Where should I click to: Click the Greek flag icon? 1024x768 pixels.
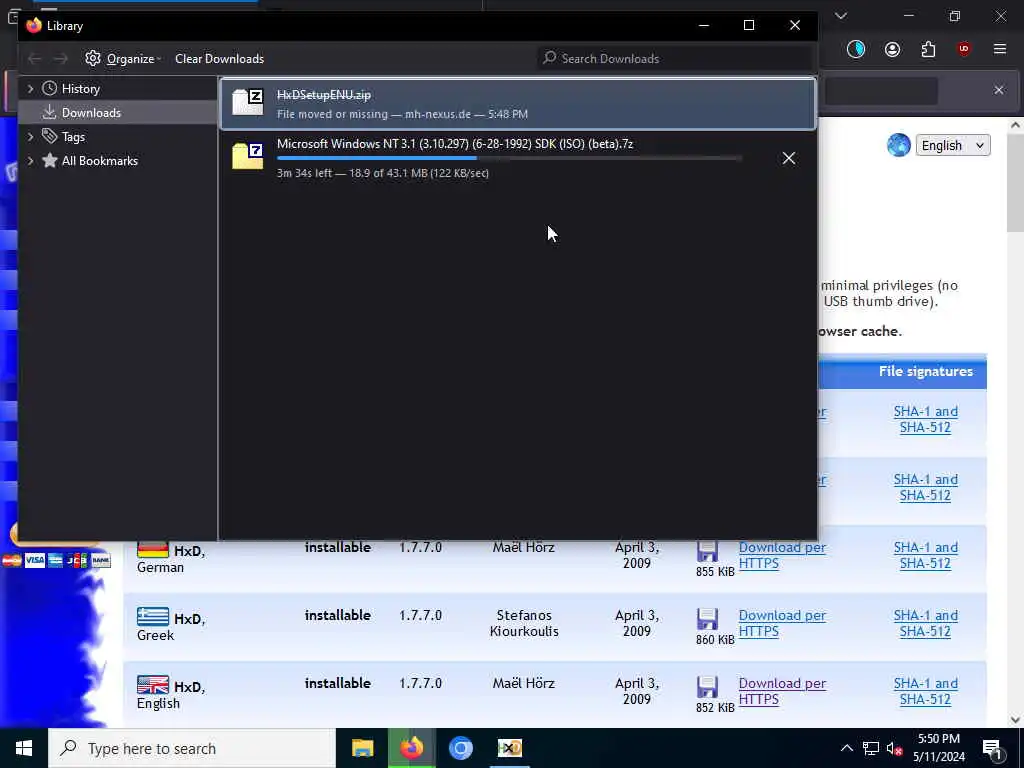(x=153, y=616)
